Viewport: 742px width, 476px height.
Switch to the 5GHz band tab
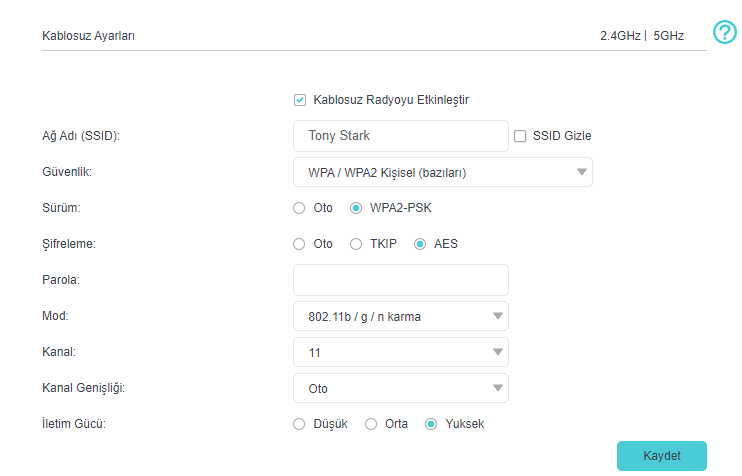coord(669,36)
